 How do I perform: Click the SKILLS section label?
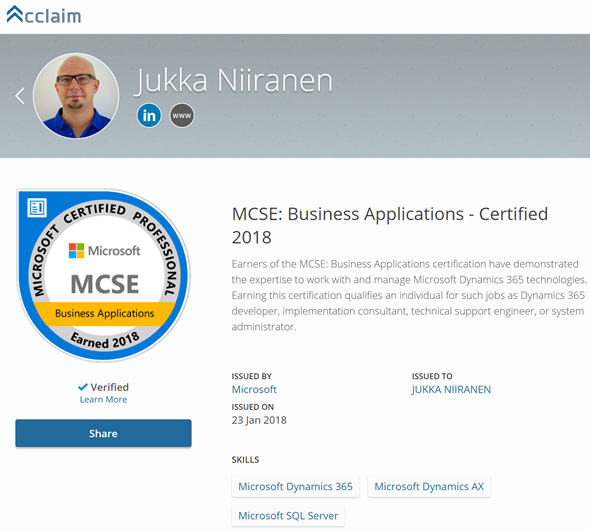tap(245, 459)
